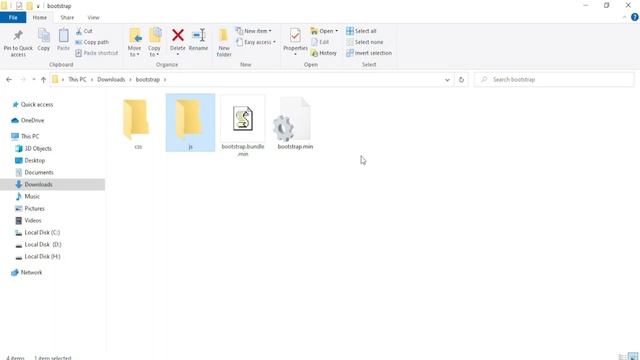
Task: Select the css folder
Action: (x=138, y=124)
